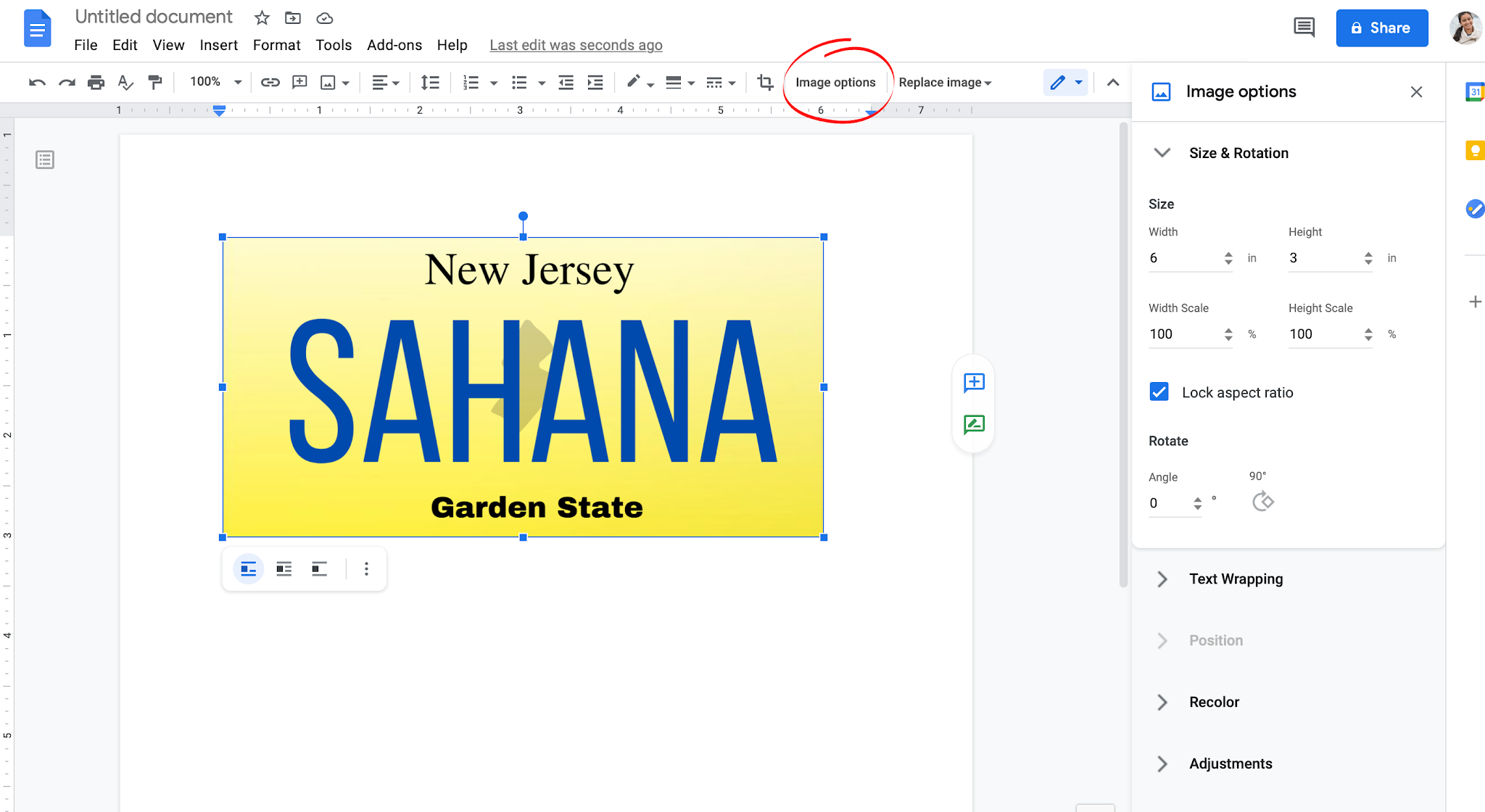The height and width of the screenshot is (812, 1485).
Task: Open the Format menu
Action: [276, 44]
